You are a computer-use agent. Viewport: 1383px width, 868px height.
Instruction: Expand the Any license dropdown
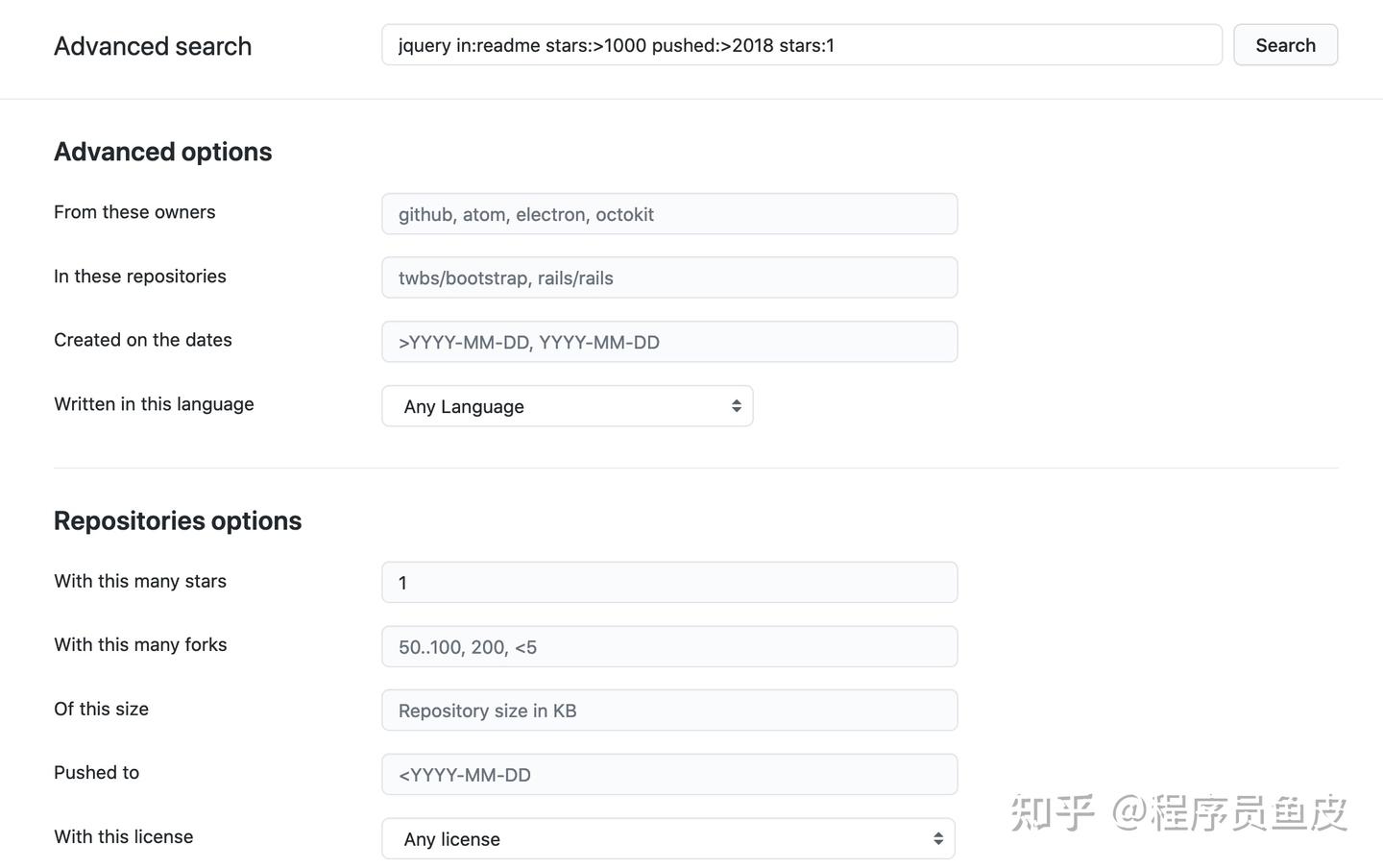(667, 838)
